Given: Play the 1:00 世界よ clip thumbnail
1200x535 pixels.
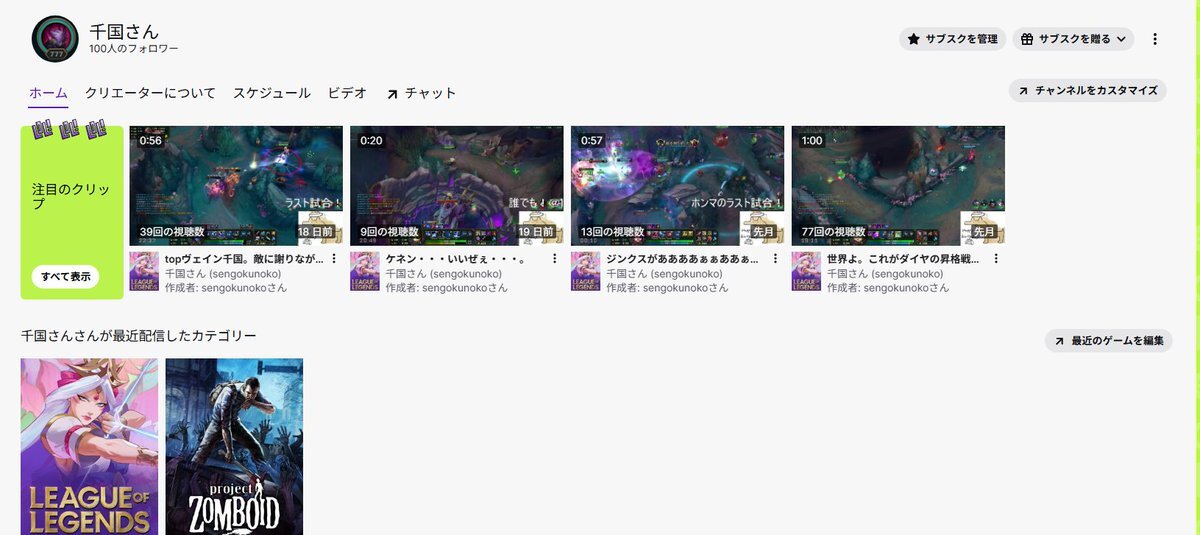Looking at the screenshot, I should pos(898,185).
